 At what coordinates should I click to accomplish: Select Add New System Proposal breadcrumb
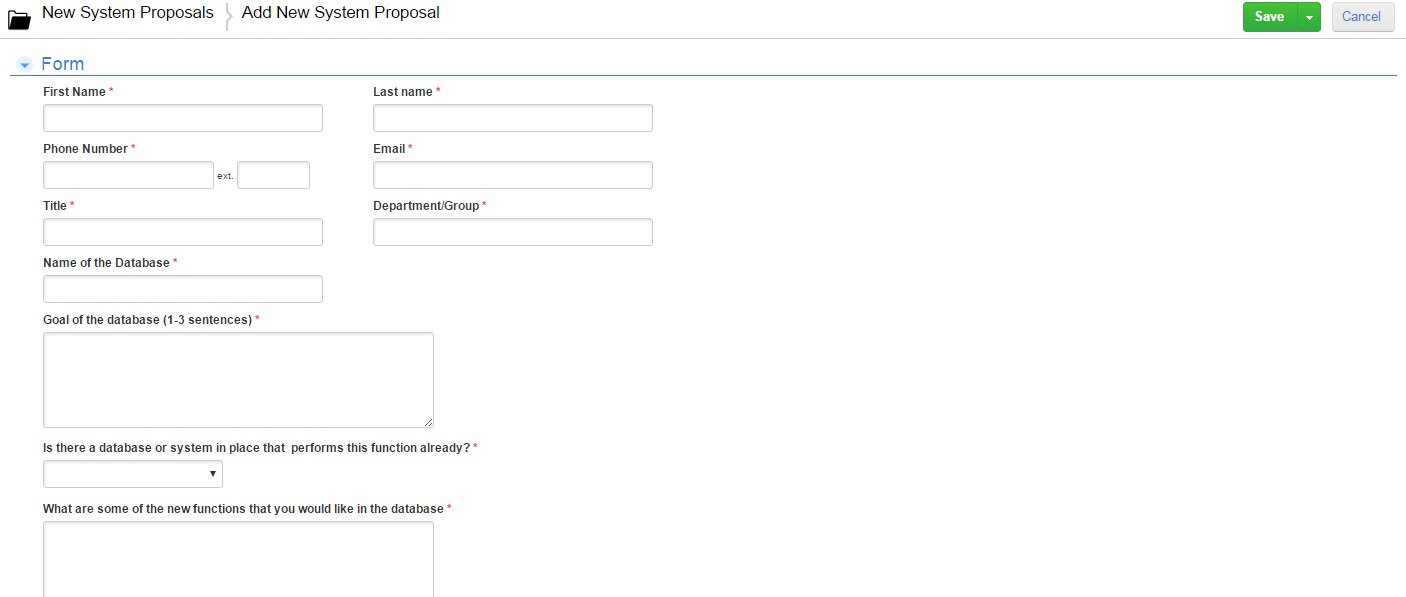[x=341, y=13]
